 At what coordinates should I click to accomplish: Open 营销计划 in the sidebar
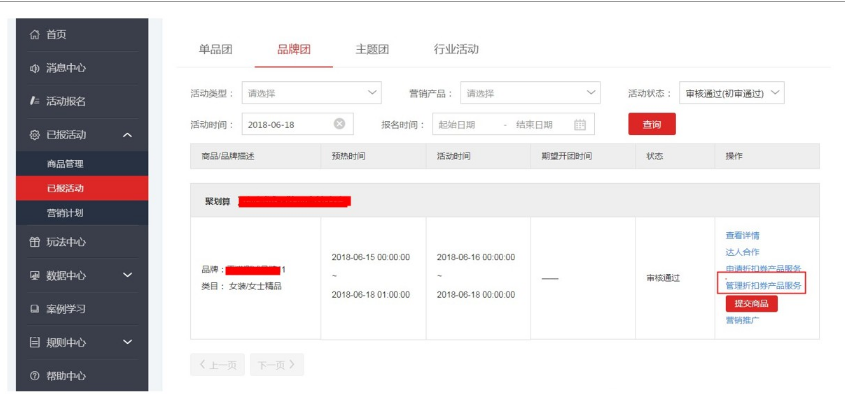click(x=82, y=213)
